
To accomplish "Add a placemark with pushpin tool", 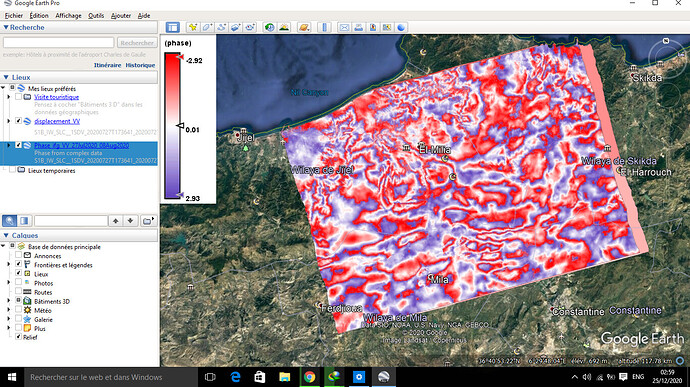I will pos(193,27).
